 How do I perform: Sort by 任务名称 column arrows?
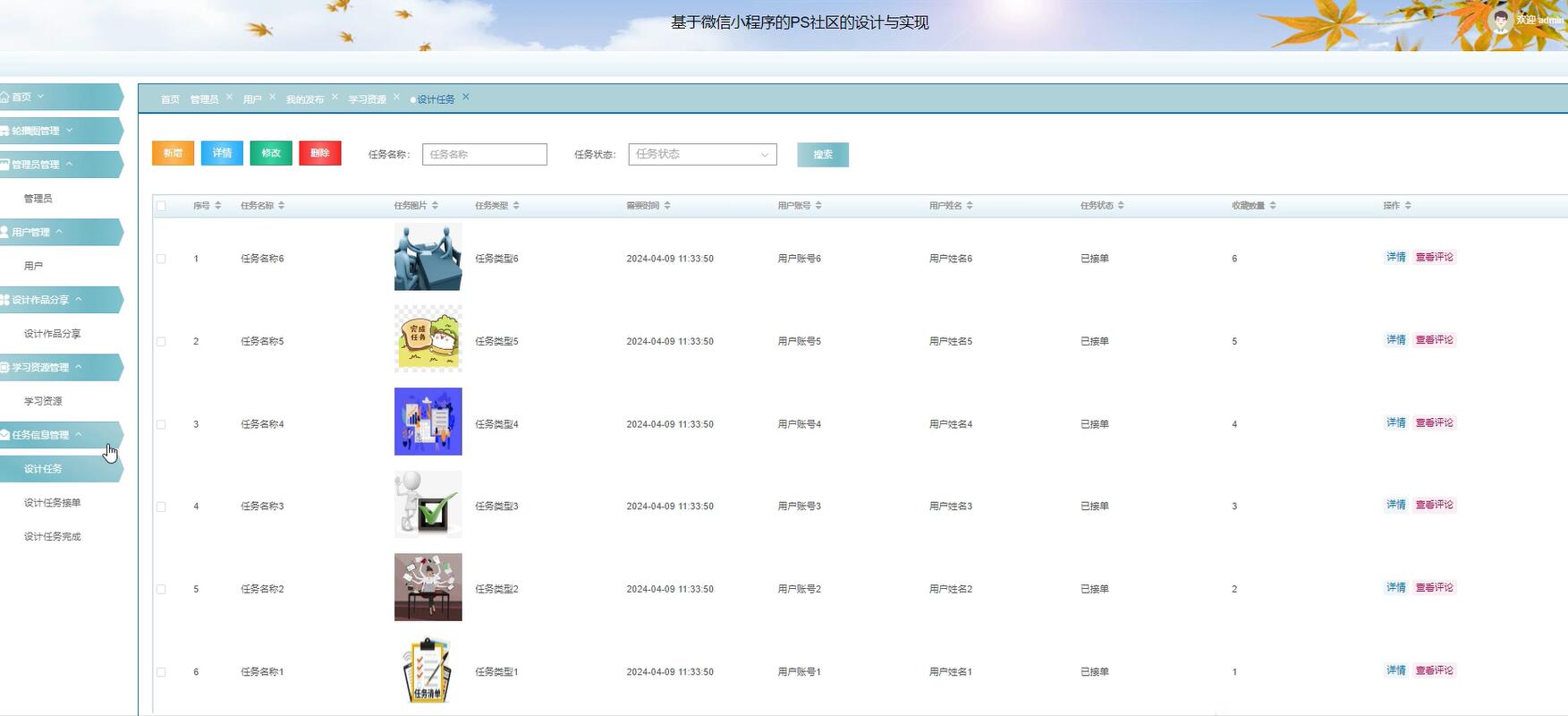click(281, 206)
